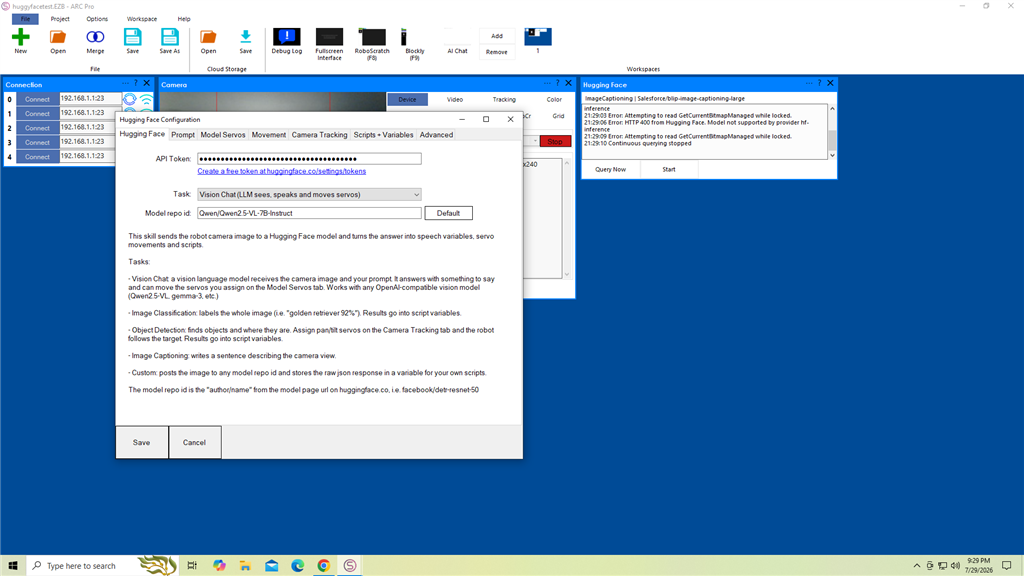Open the Create a free token link
The image size is (1024, 576).
(x=281, y=171)
